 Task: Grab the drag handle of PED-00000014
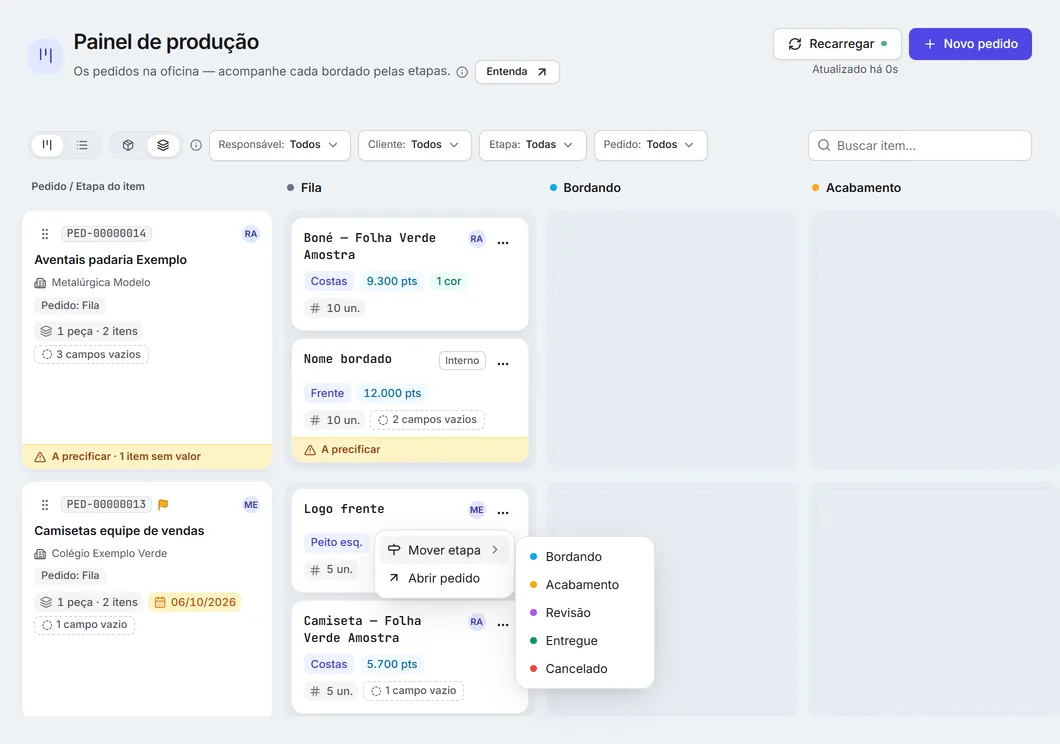45,234
